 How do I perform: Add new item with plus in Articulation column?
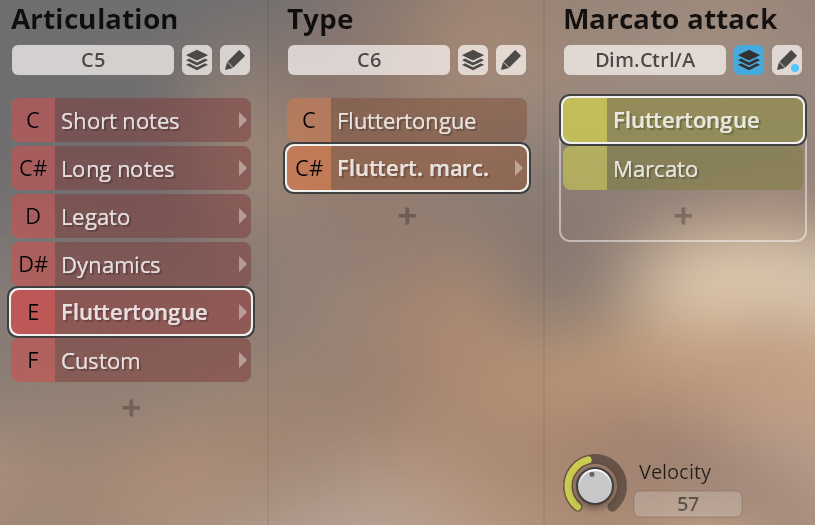tap(131, 407)
